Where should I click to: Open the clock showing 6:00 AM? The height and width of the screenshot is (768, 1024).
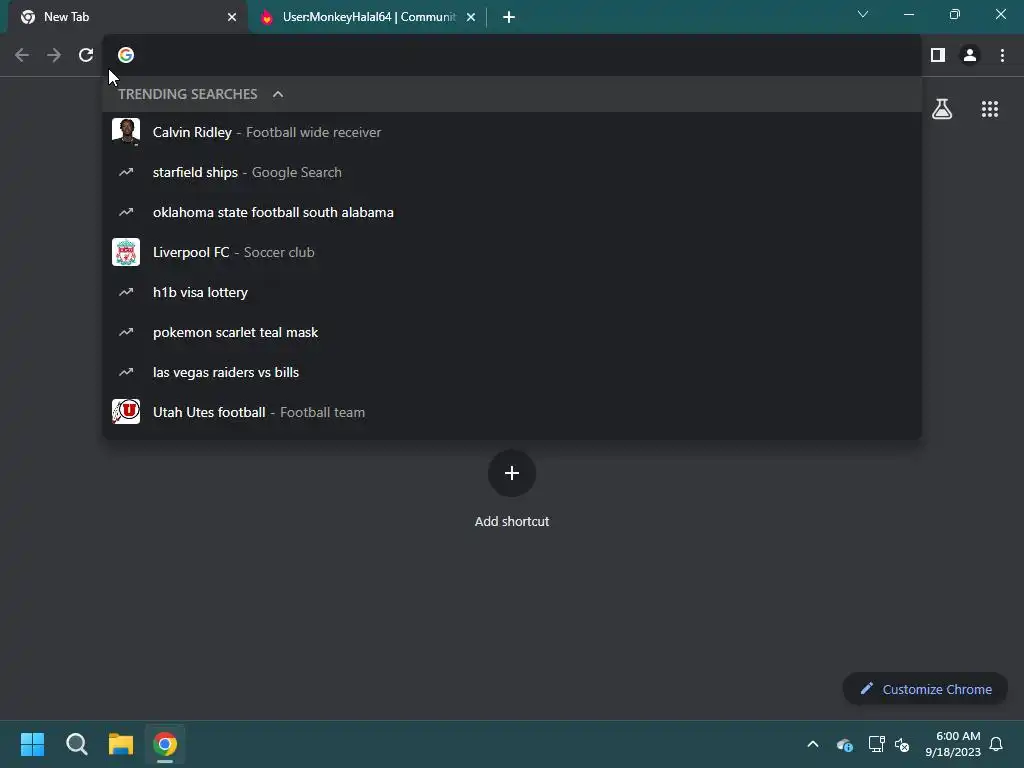953,744
